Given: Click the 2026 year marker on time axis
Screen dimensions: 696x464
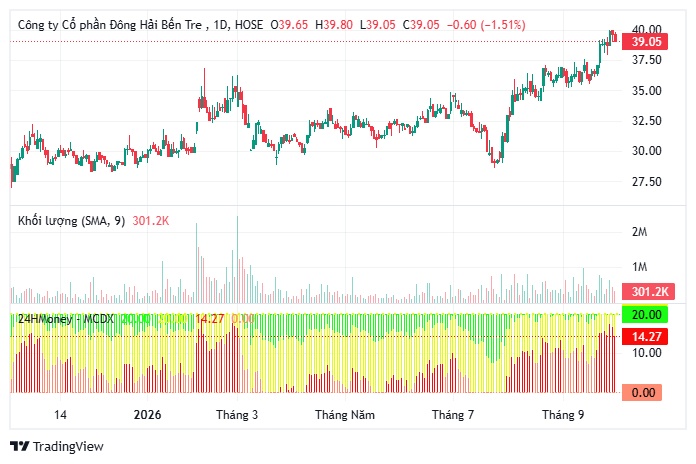Looking at the screenshot, I should [147, 415].
